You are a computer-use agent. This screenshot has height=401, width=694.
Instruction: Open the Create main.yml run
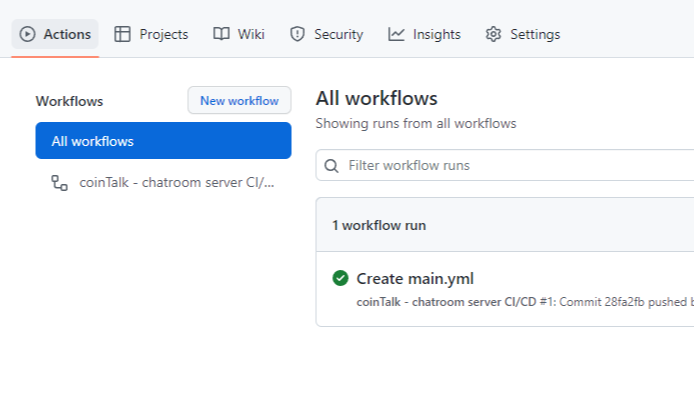[415, 278]
